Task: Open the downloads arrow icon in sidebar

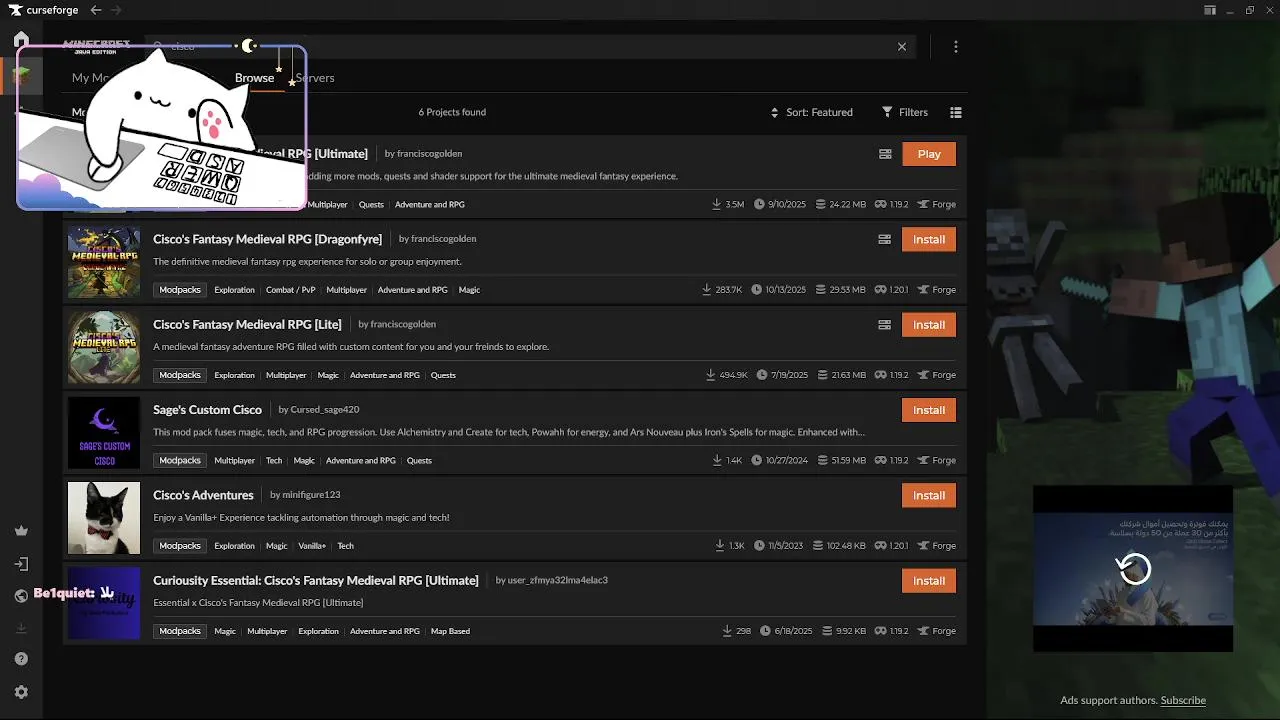Action: click(21, 628)
